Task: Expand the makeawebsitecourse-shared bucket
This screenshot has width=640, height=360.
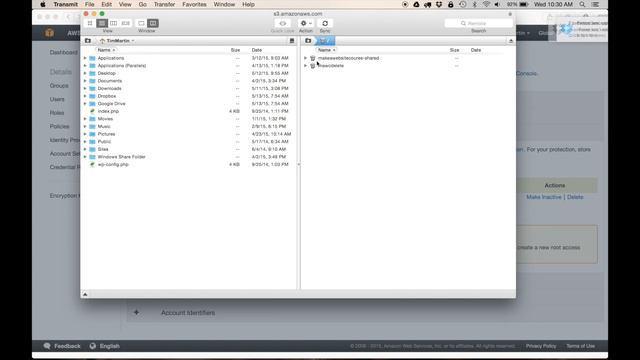Action: [305, 58]
